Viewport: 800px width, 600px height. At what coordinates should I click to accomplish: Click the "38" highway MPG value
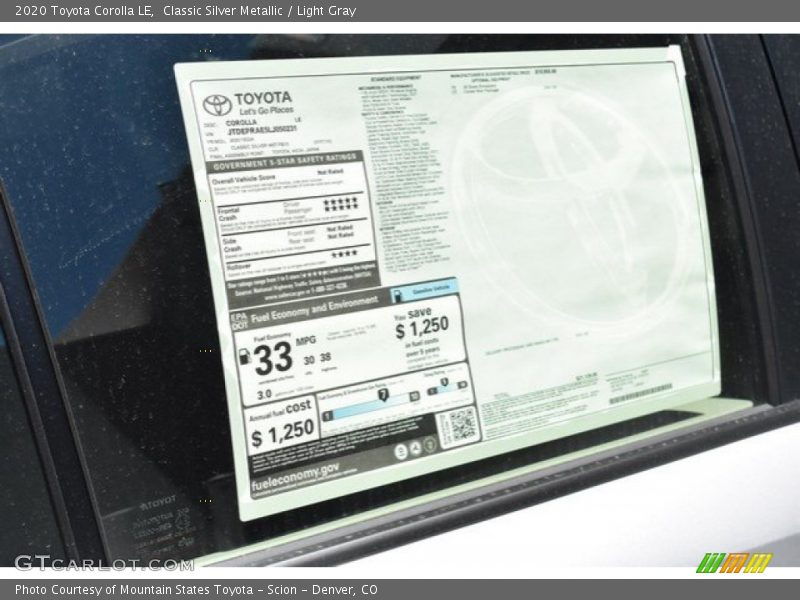326,358
